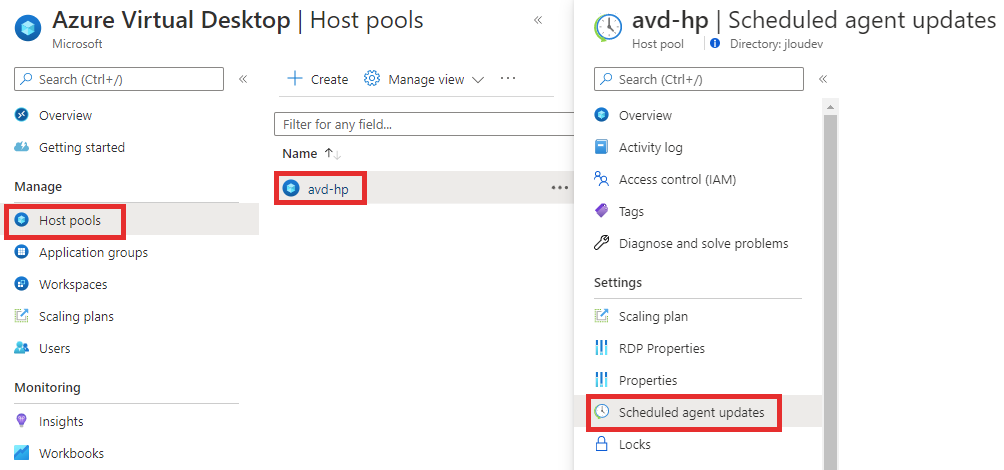Click the Locks padlock icon
The height and width of the screenshot is (470, 1004).
point(601,444)
